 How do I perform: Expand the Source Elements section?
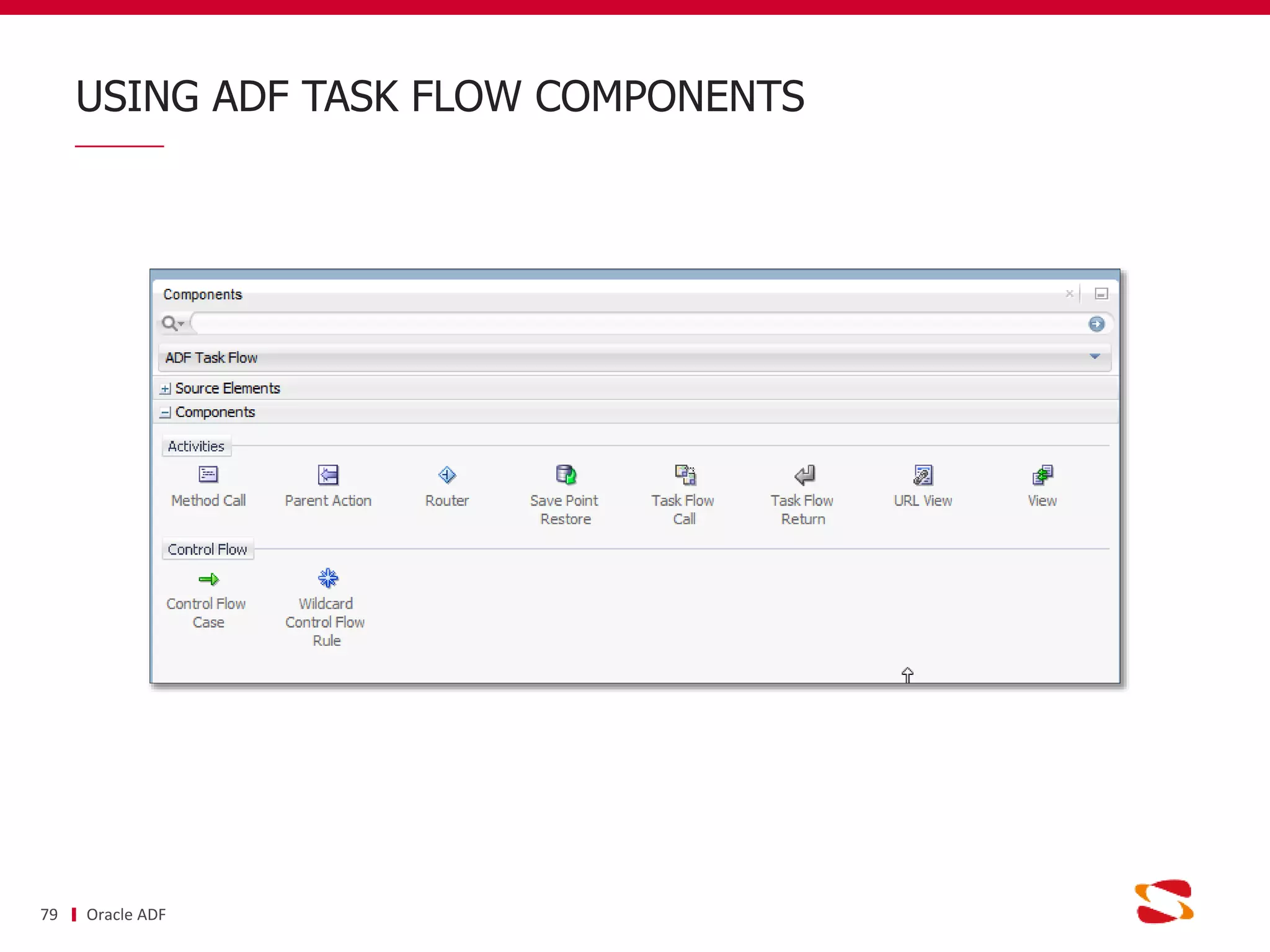(165, 389)
